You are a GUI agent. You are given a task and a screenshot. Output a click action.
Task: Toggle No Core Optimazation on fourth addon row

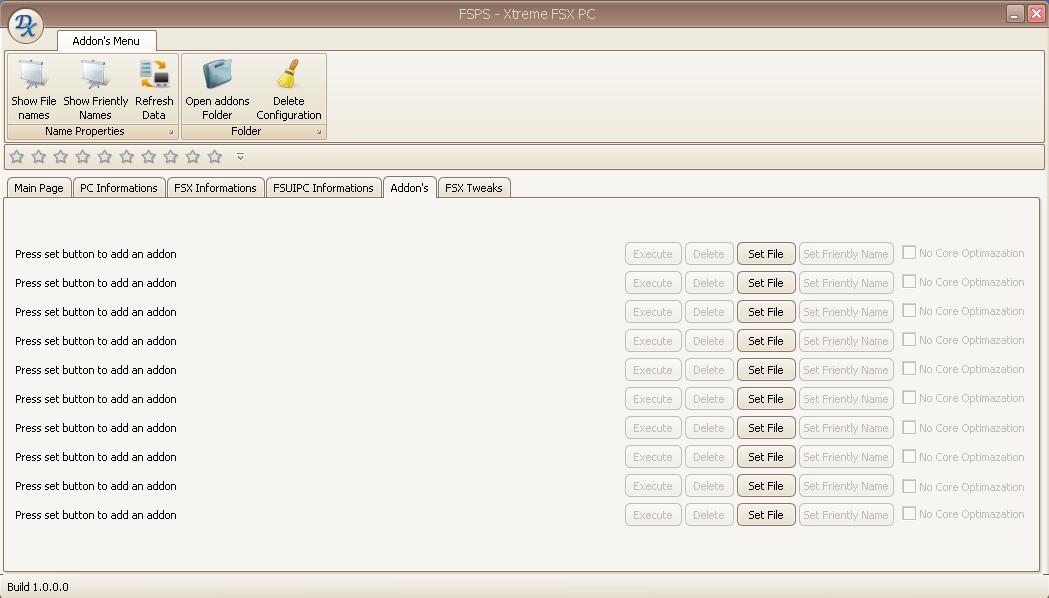point(909,339)
